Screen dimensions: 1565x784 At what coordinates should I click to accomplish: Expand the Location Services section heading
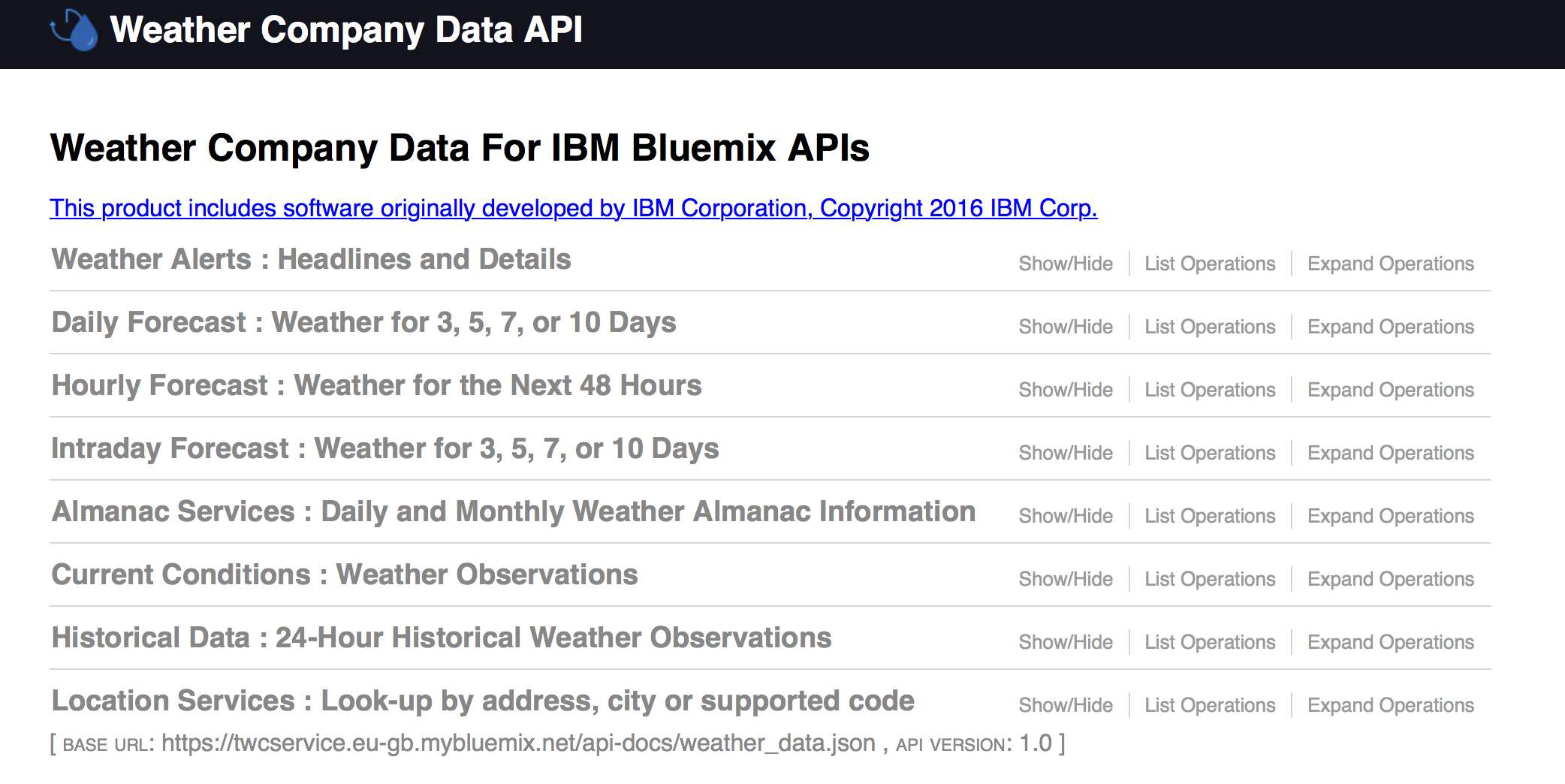click(483, 701)
